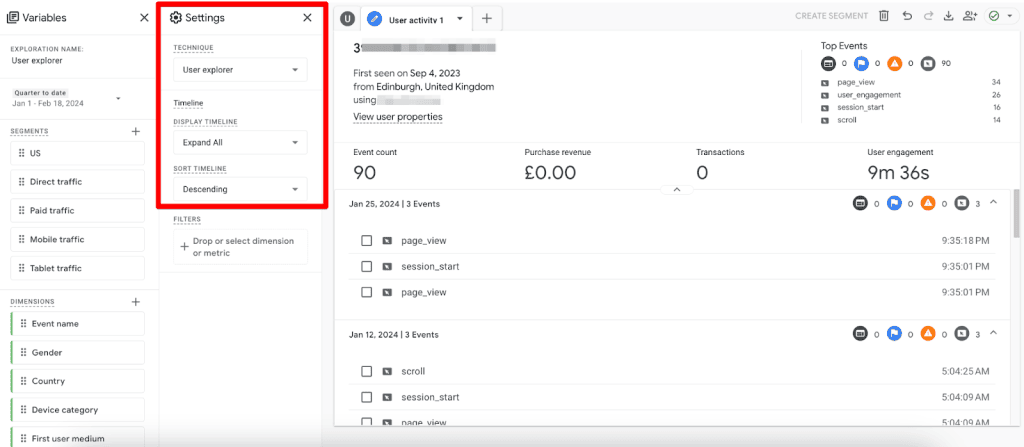Select the Country dimension
1024x447 pixels.
click(78, 381)
